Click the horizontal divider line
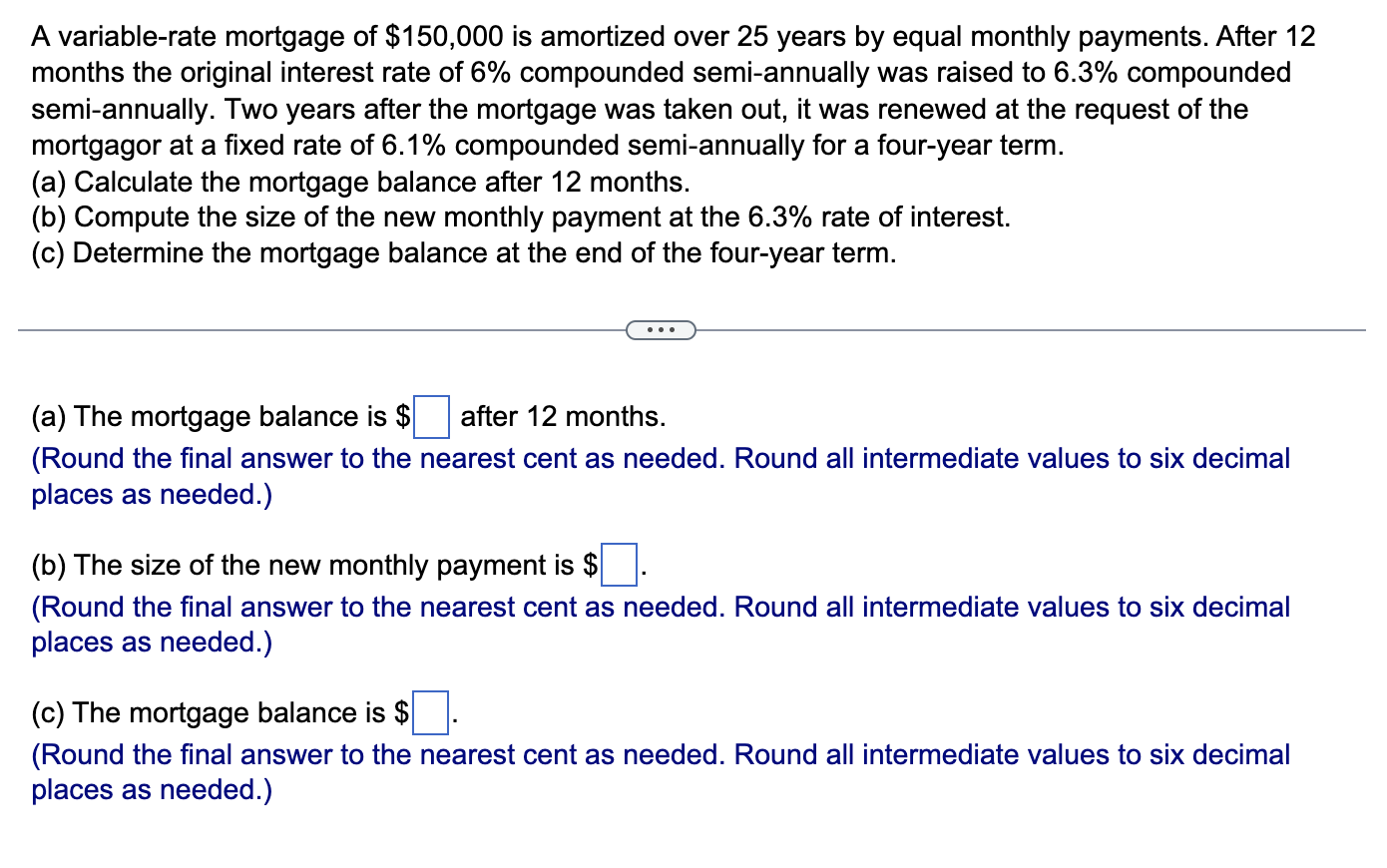 [x=299, y=329]
